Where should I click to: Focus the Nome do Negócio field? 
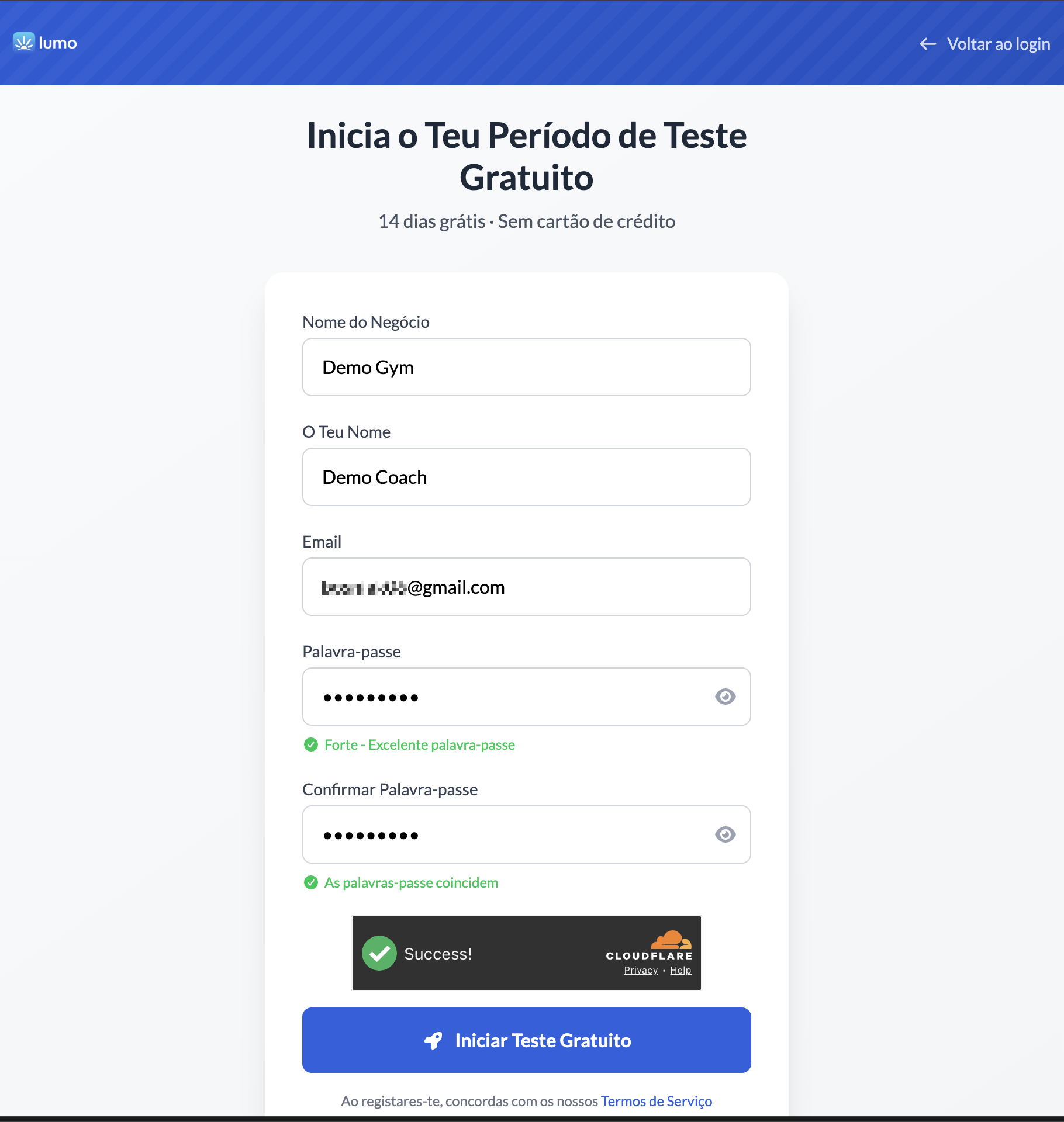click(526, 367)
